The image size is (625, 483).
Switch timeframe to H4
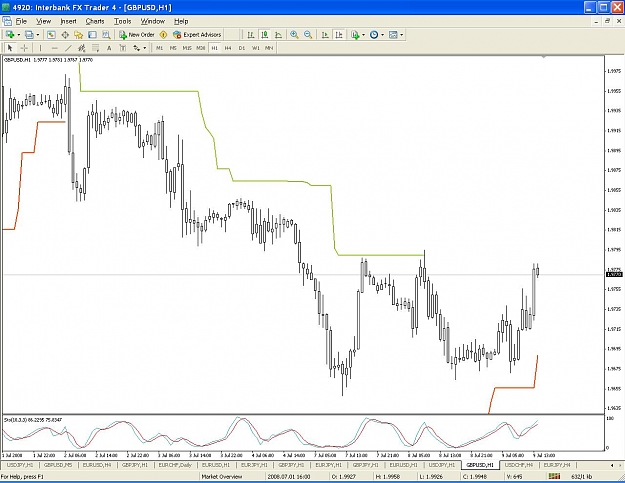[228, 48]
